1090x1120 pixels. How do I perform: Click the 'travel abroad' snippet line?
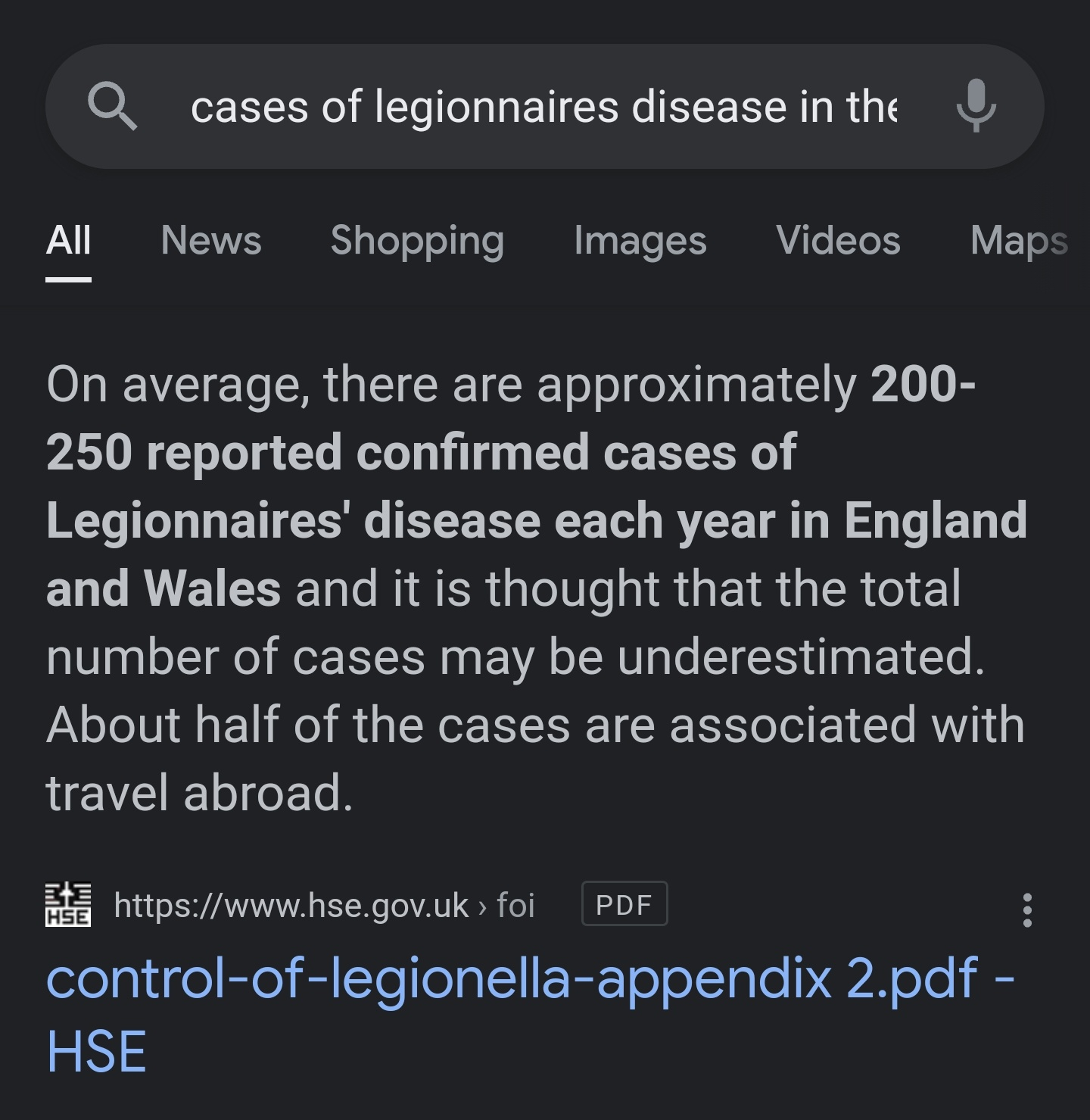[200, 793]
